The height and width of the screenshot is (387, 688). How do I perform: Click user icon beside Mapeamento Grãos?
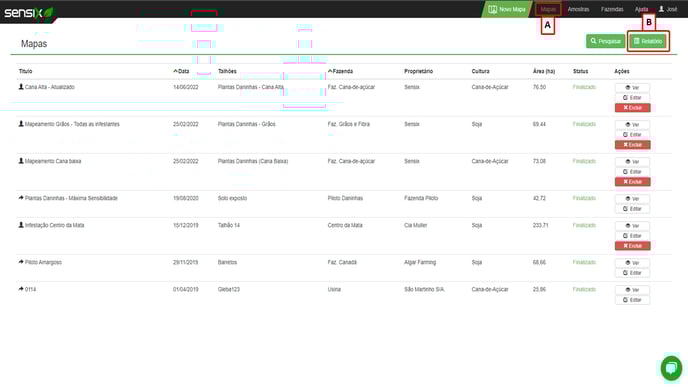21,124
